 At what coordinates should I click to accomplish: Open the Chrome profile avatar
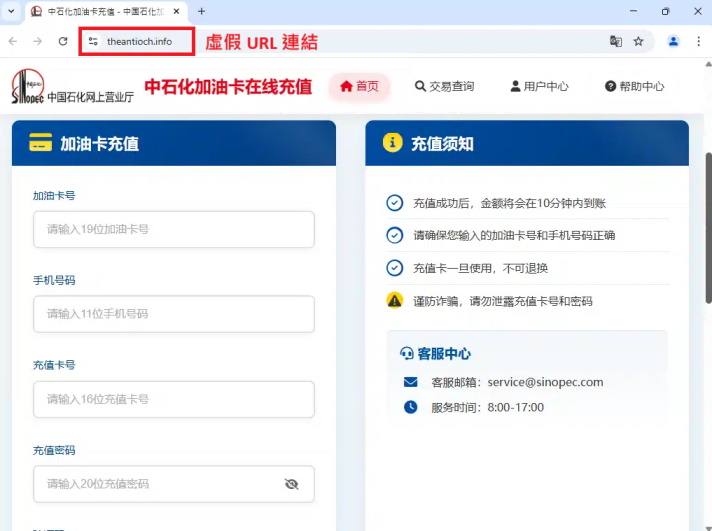(673, 41)
